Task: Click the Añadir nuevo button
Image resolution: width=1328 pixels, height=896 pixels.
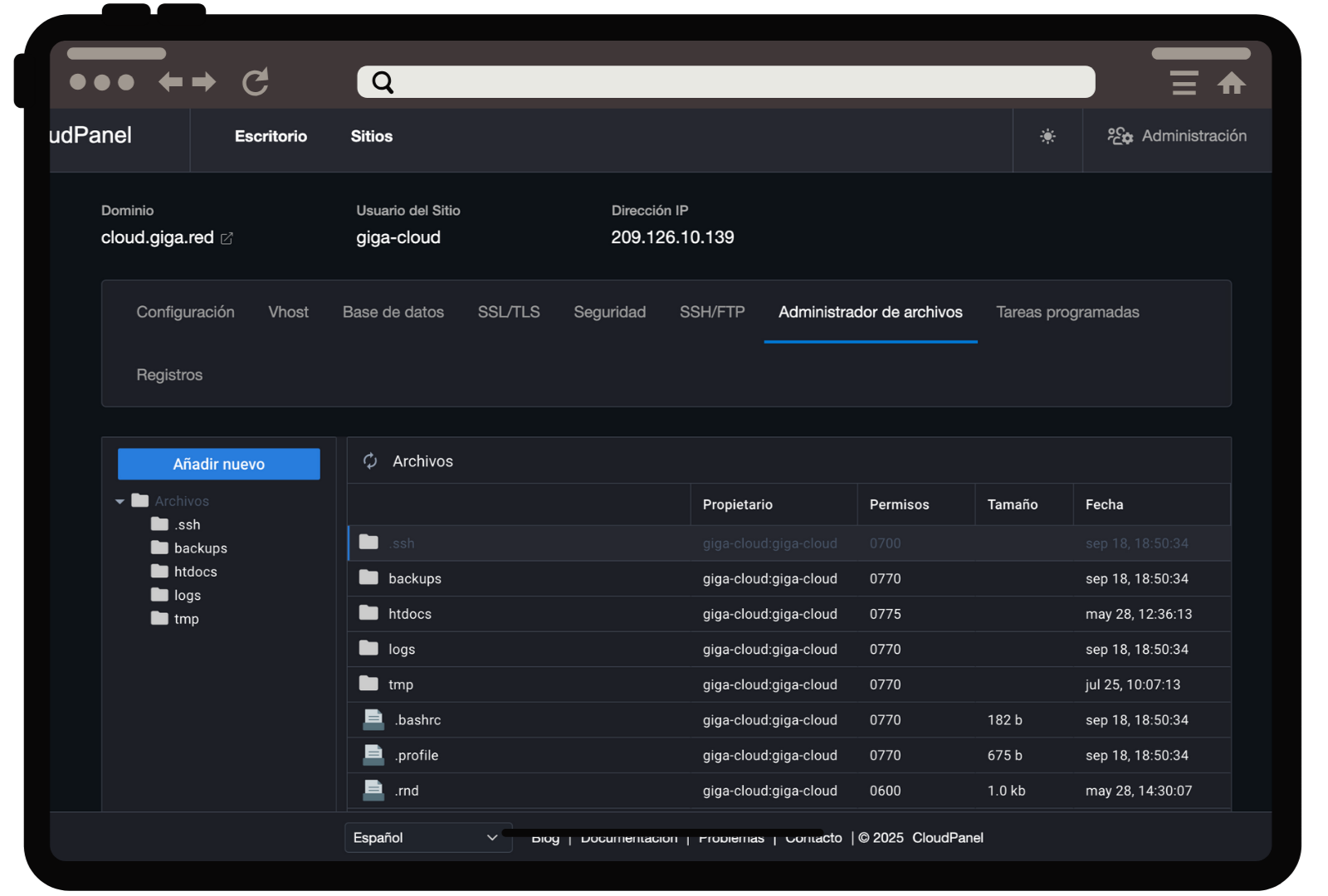Action: (x=219, y=465)
